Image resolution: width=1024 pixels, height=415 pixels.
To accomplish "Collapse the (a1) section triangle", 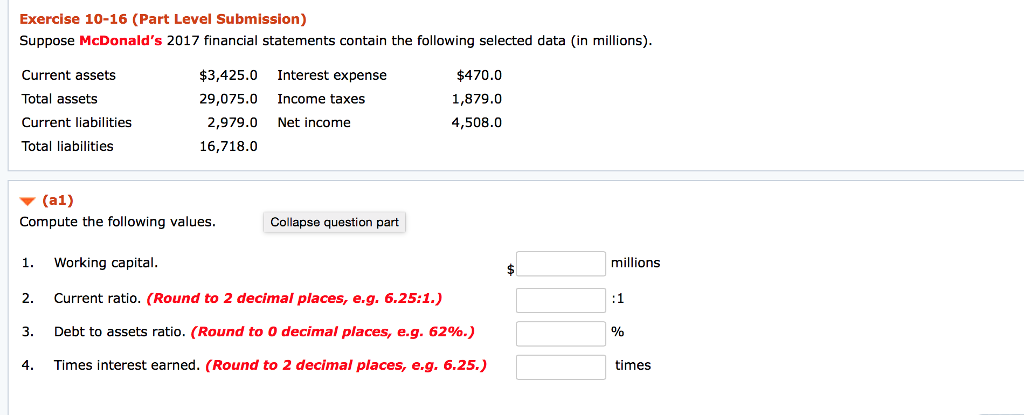I will (x=28, y=200).
